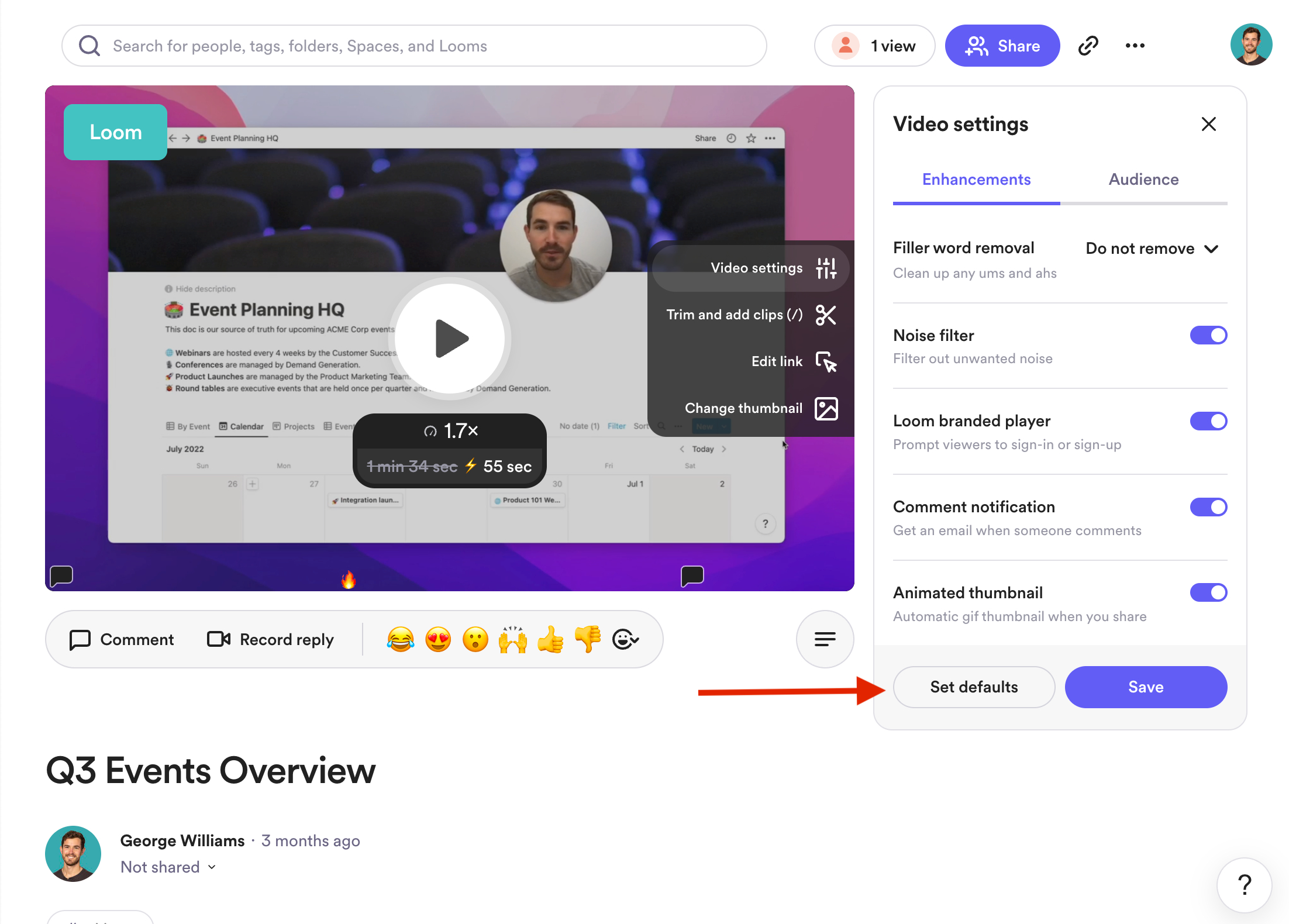The height and width of the screenshot is (924, 1289).
Task: Open the profile avatar in the top-right corner
Action: [x=1251, y=44]
